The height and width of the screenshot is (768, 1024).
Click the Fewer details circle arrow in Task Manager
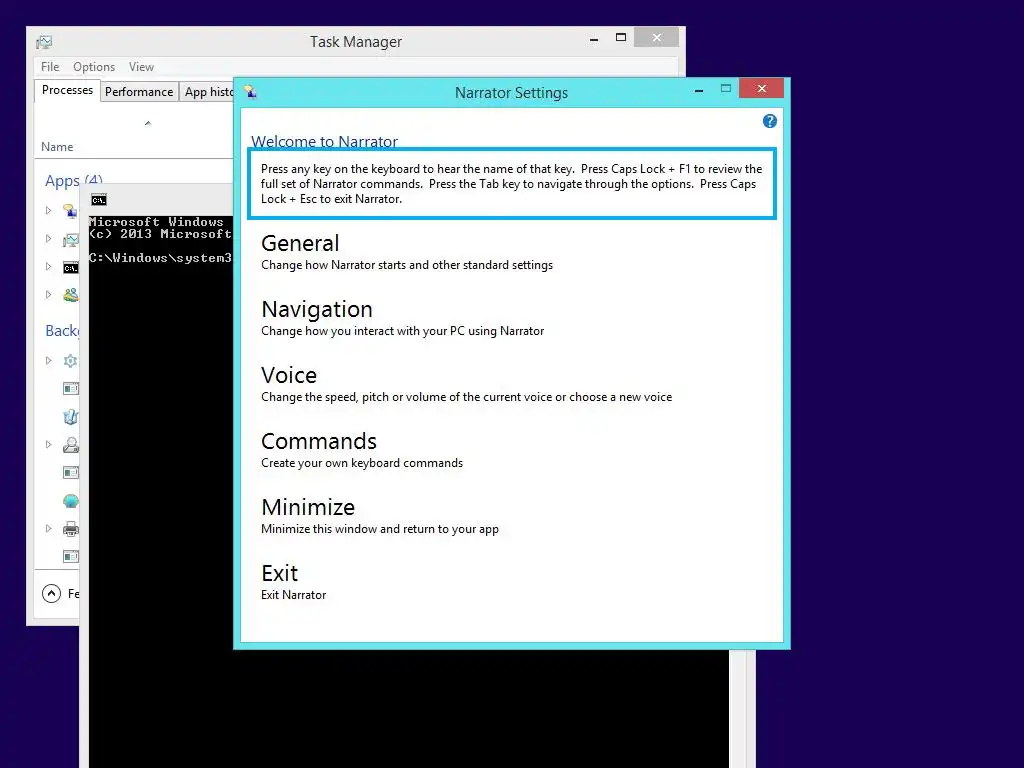point(51,593)
